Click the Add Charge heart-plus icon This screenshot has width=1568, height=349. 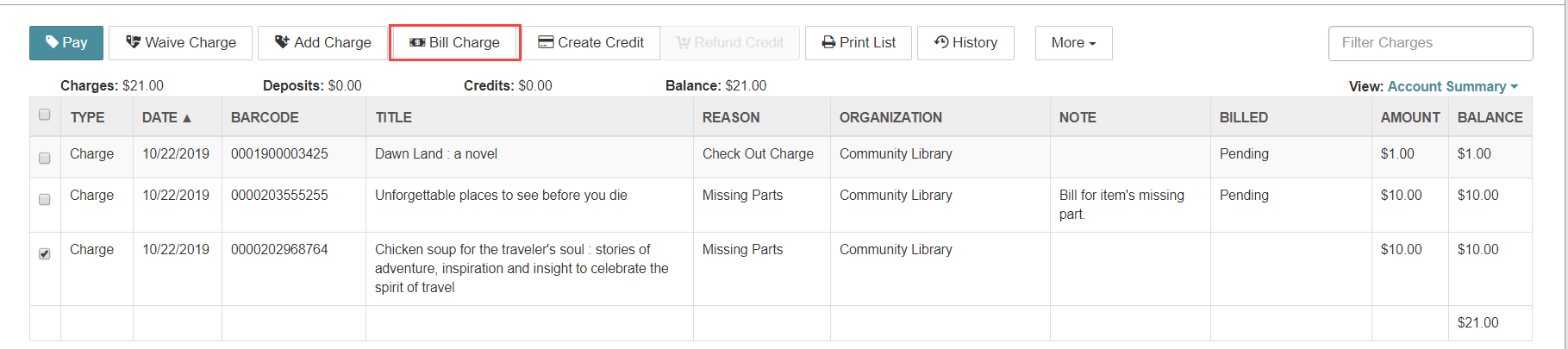pyautogui.click(x=282, y=42)
